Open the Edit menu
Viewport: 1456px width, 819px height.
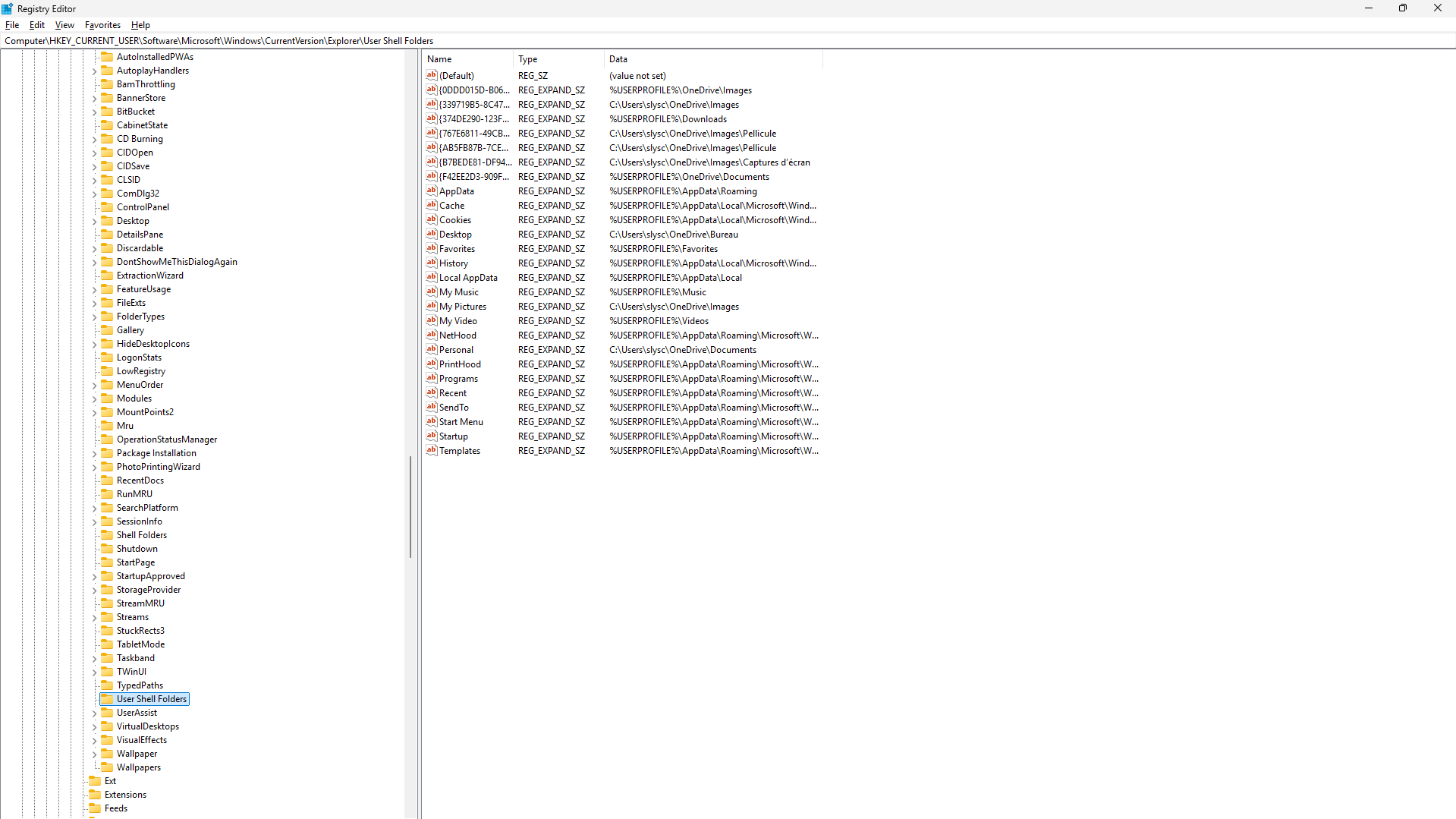pos(37,25)
